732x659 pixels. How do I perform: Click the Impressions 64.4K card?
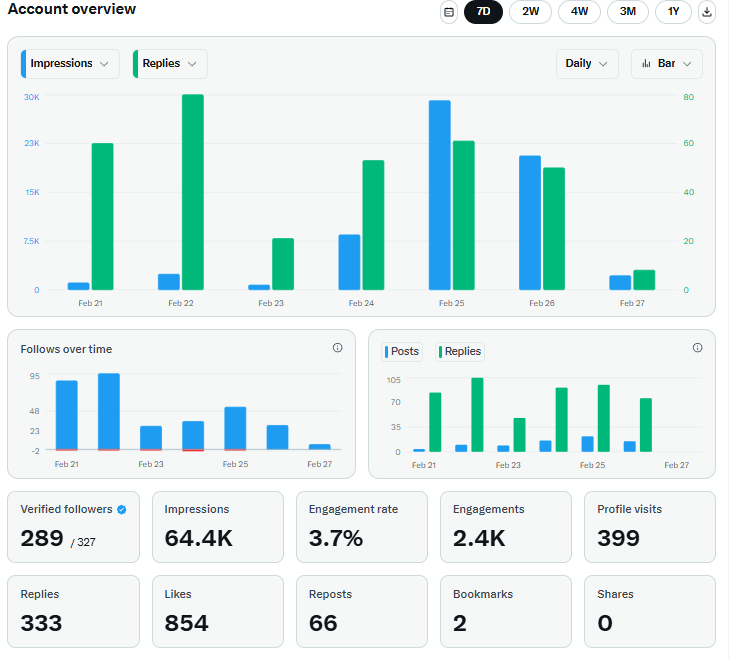[218, 527]
